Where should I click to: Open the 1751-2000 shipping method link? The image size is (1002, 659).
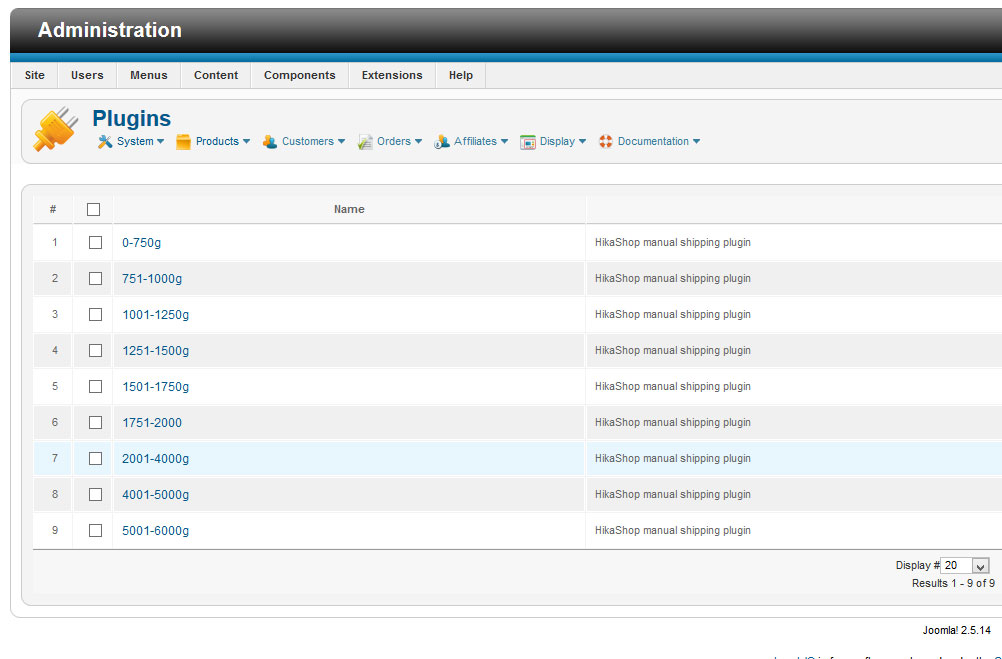pyautogui.click(x=152, y=423)
